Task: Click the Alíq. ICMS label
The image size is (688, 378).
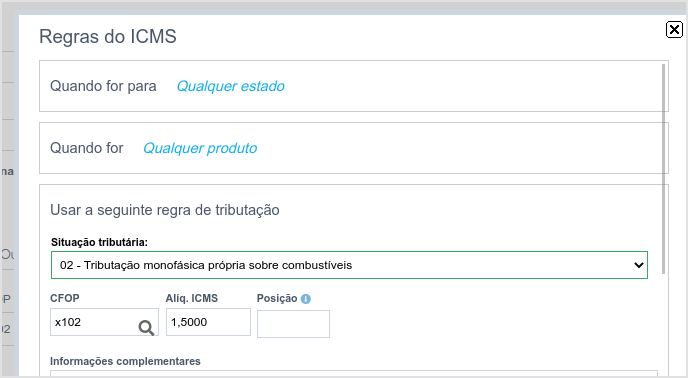Action: point(192,299)
